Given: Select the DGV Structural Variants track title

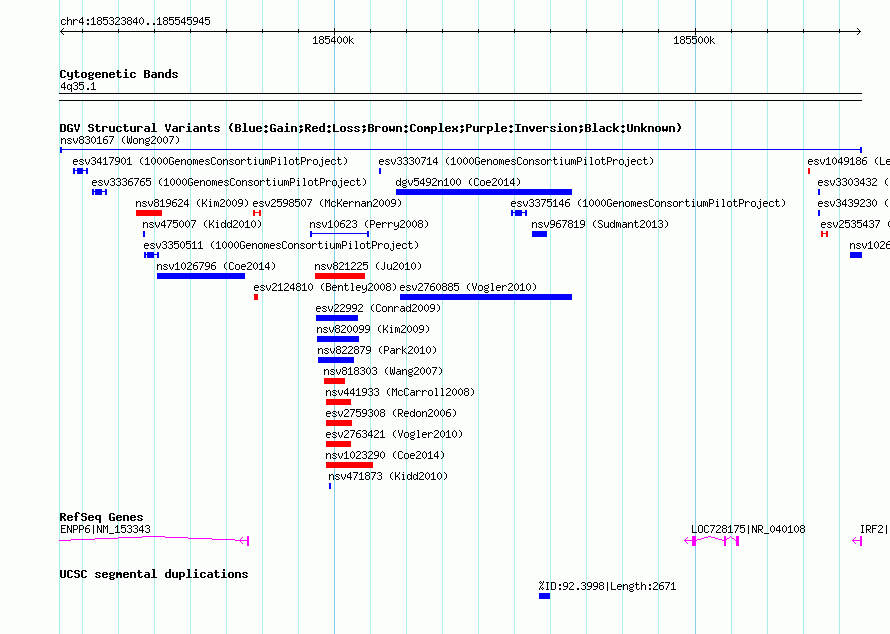Looking at the screenshot, I should click(371, 128).
